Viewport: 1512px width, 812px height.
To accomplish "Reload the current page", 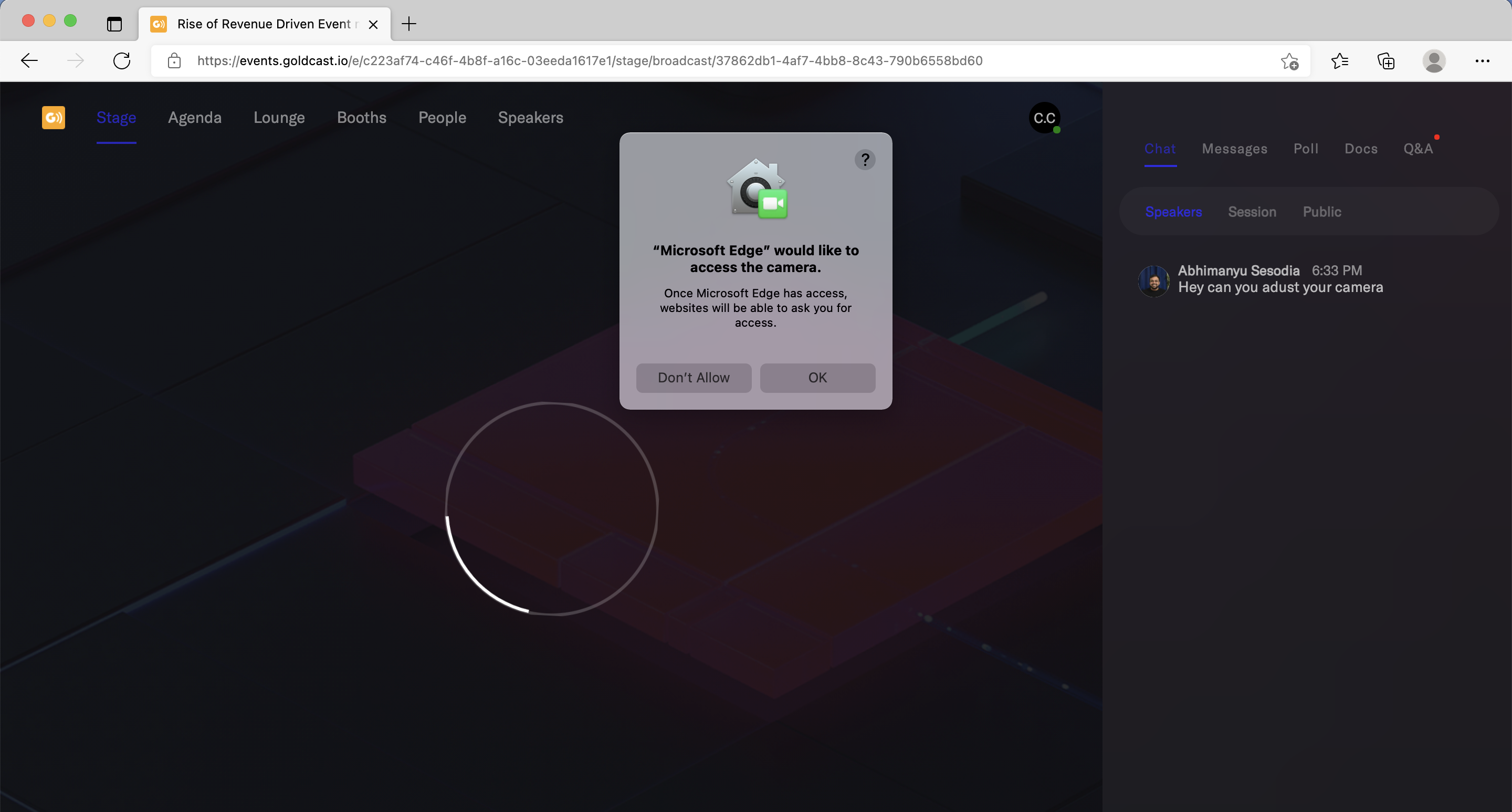I will [121, 60].
